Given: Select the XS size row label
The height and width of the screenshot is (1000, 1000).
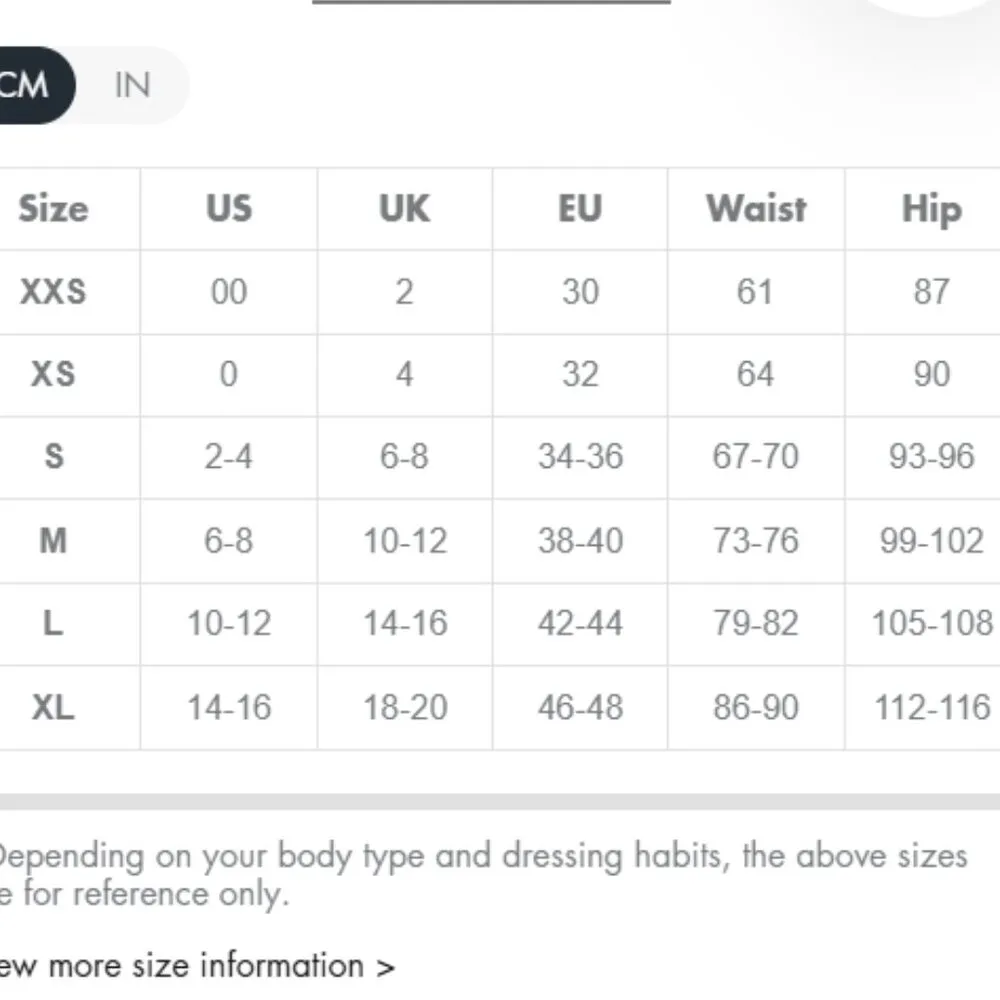Looking at the screenshot, I should click(x=53, y=374).
